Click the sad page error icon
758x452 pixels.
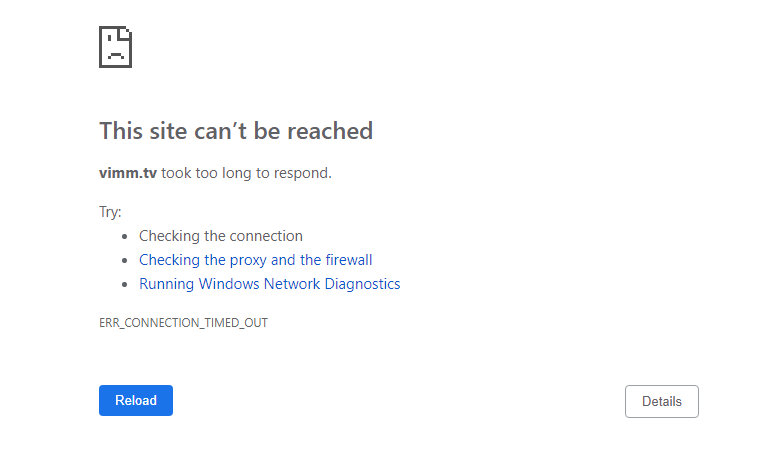116,47
